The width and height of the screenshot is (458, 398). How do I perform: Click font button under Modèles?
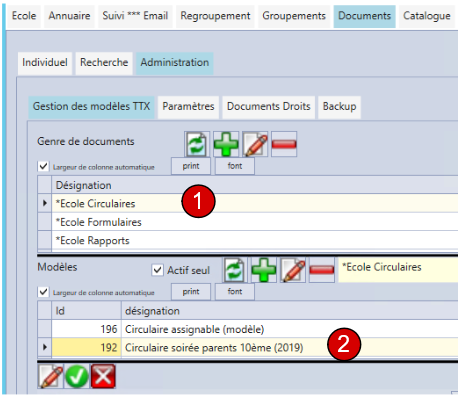point(235,292)
